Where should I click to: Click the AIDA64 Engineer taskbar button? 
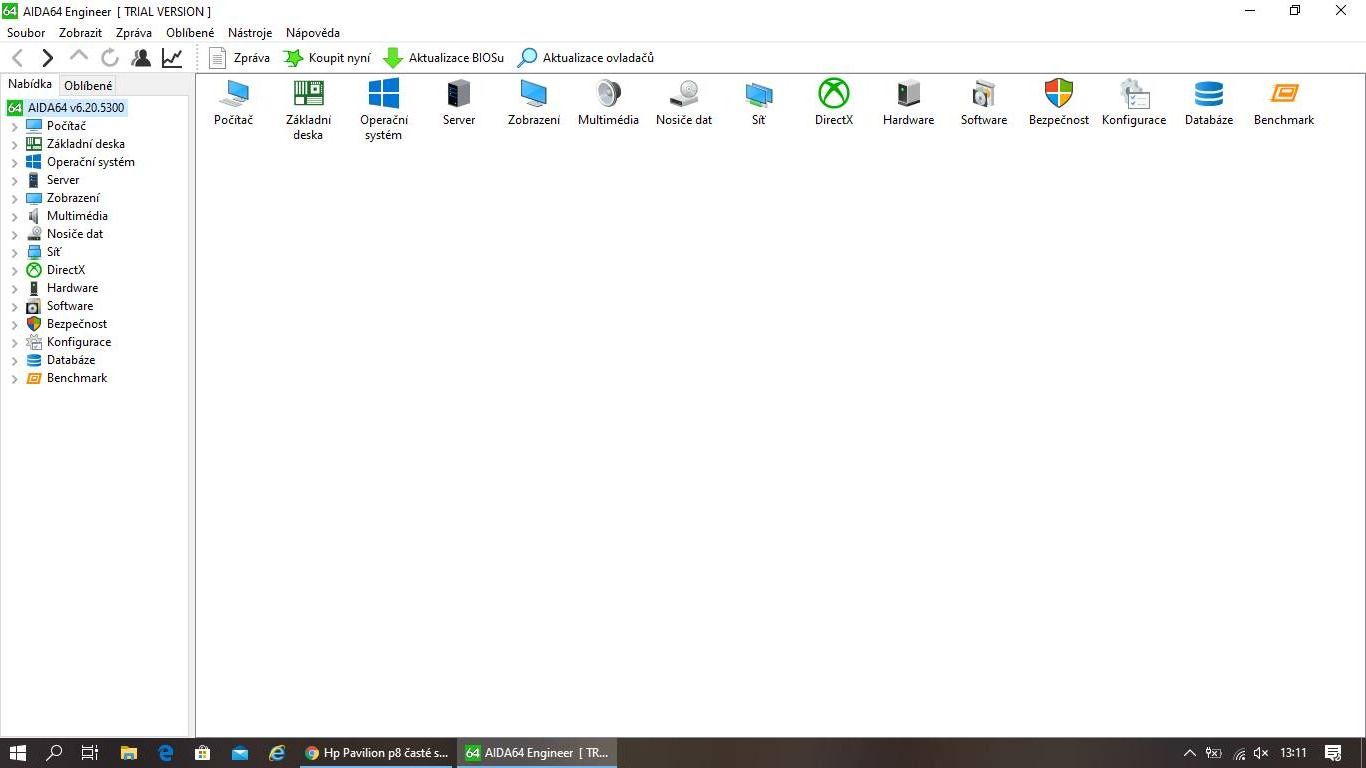point(538,753)
